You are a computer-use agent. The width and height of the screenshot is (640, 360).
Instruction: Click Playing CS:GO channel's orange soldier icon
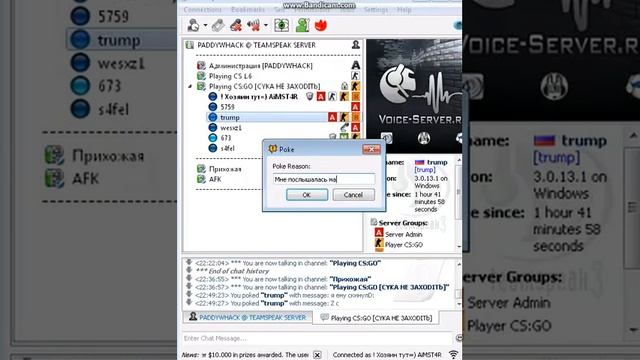coord(356,86)
